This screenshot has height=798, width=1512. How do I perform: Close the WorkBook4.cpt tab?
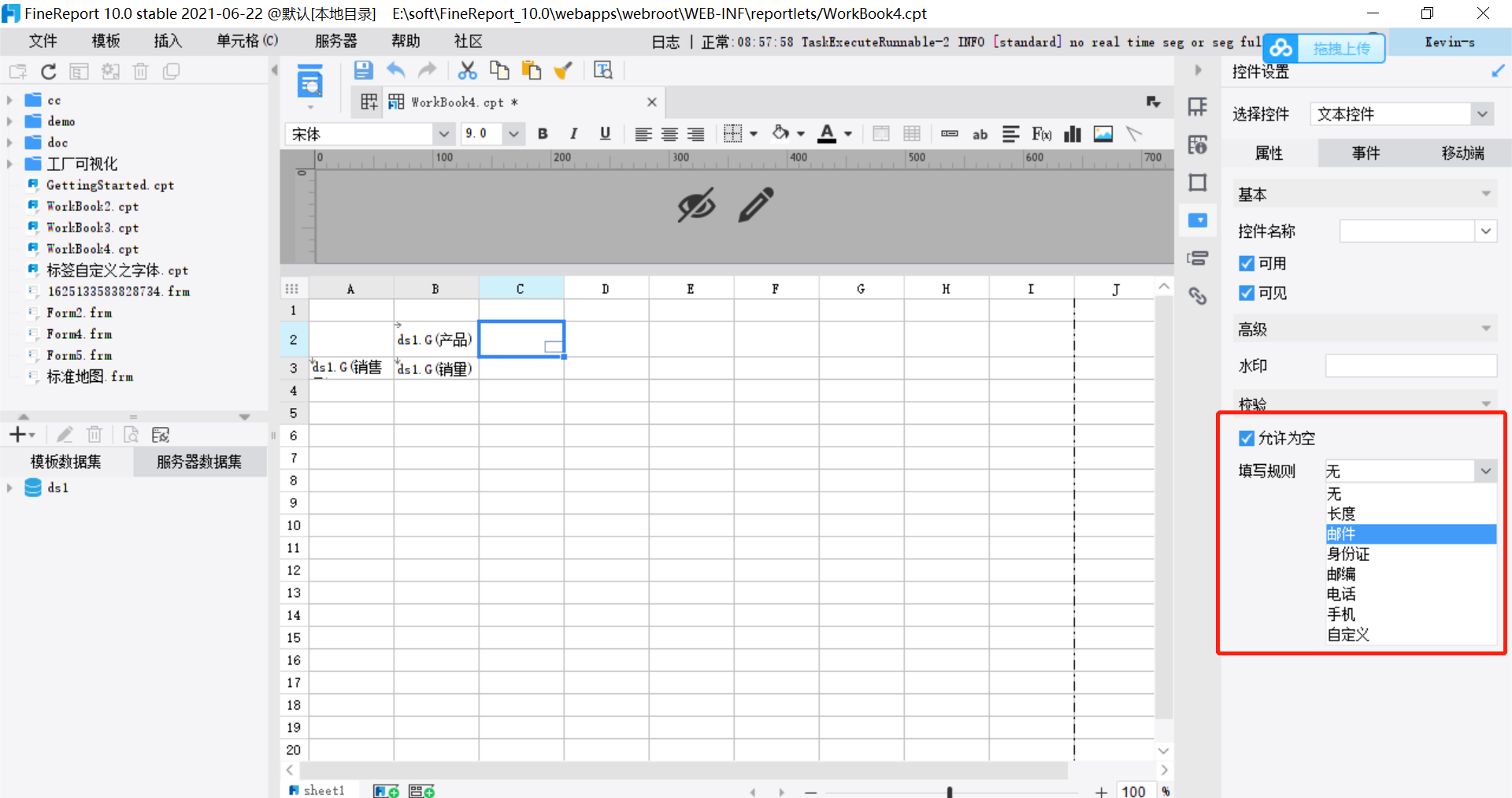(651, 102)
